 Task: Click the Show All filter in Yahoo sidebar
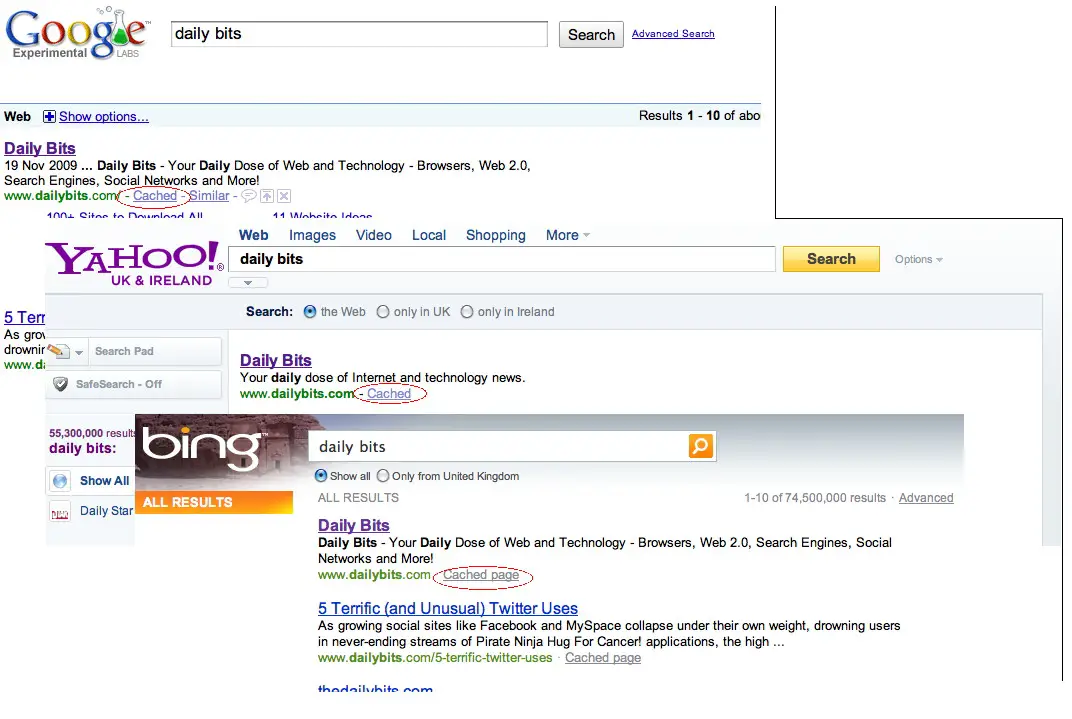pyautogui.click(x=104, y=481)
